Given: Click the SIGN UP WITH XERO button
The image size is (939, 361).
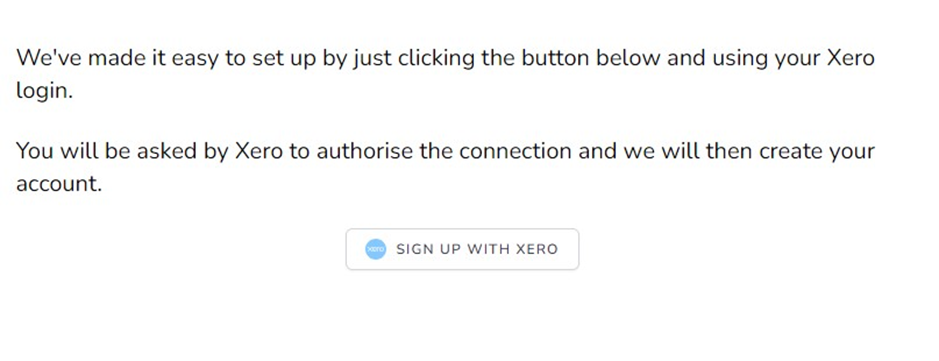Looking at the screenshot, I should pos(462,249).
